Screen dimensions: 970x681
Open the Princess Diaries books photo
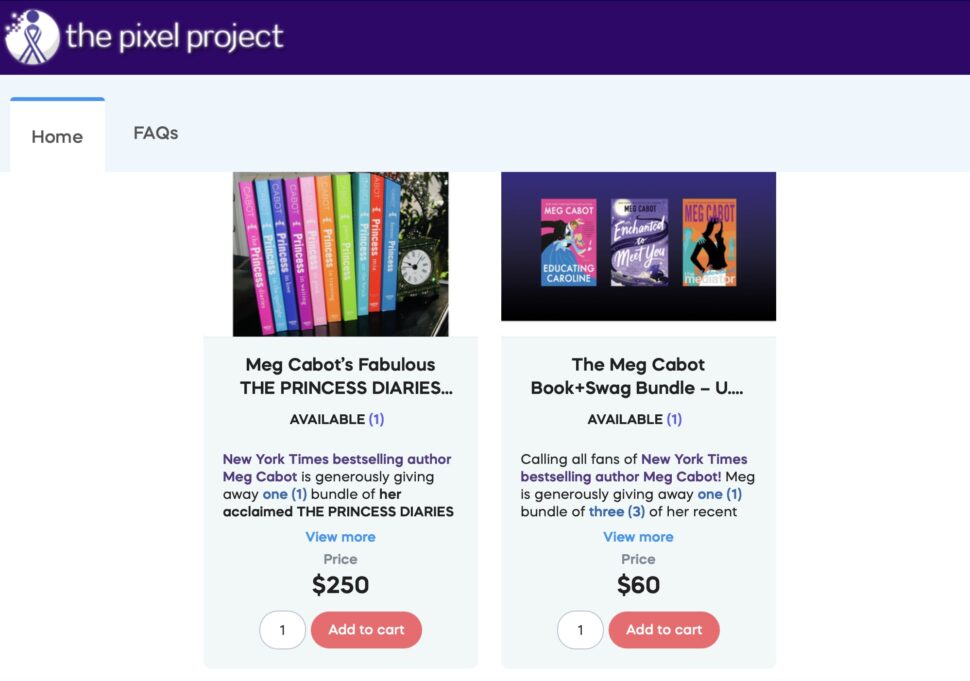tap(340, 254)
